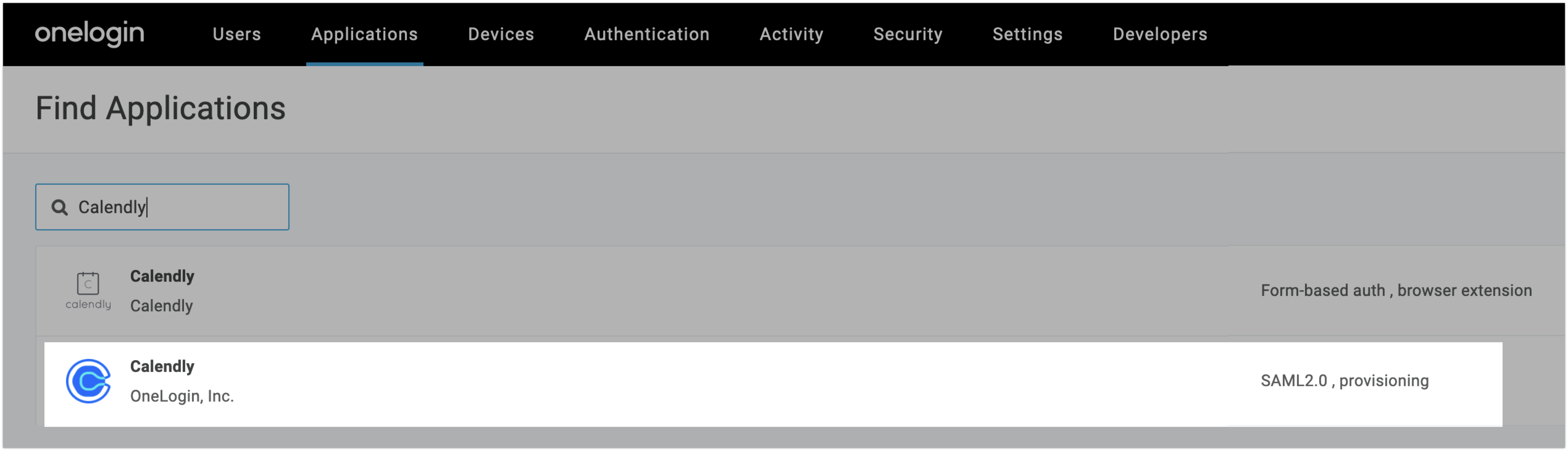Click the blue Calendly logo icon
The width and height of the screenshot is (1568, 451).
tap(88, 381)
